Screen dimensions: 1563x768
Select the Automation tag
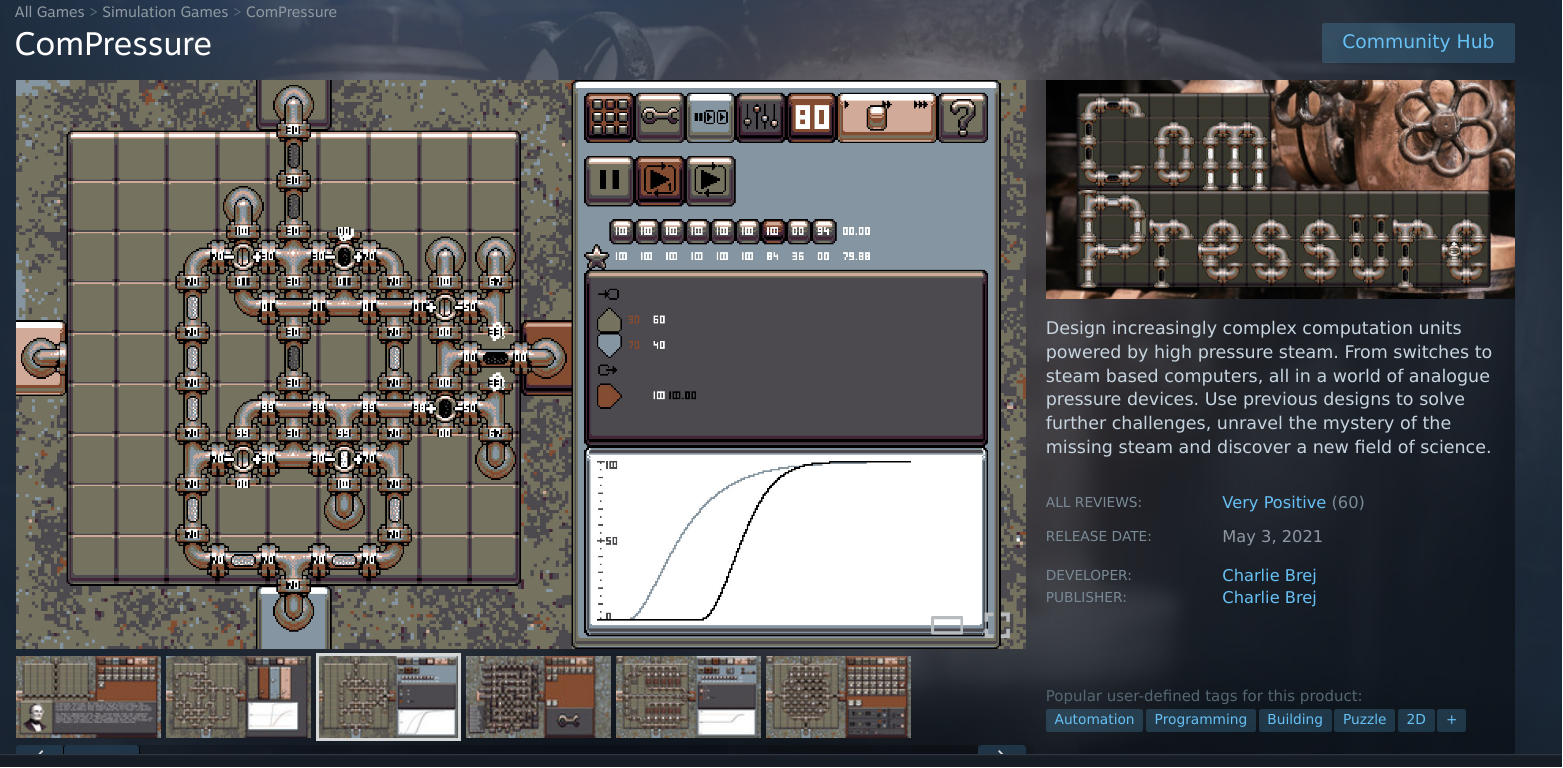[1094, 720]
